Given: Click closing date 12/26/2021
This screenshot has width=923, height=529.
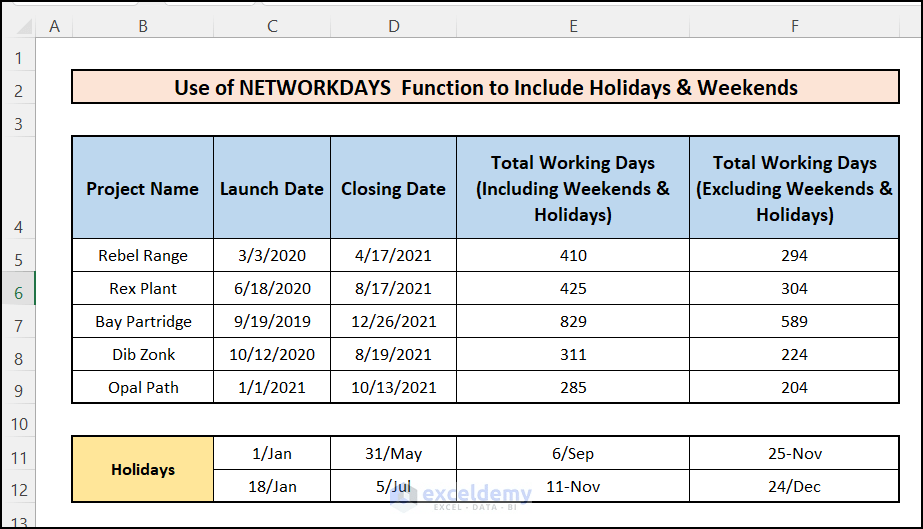Looking at the screenshot, I should 394,321.
